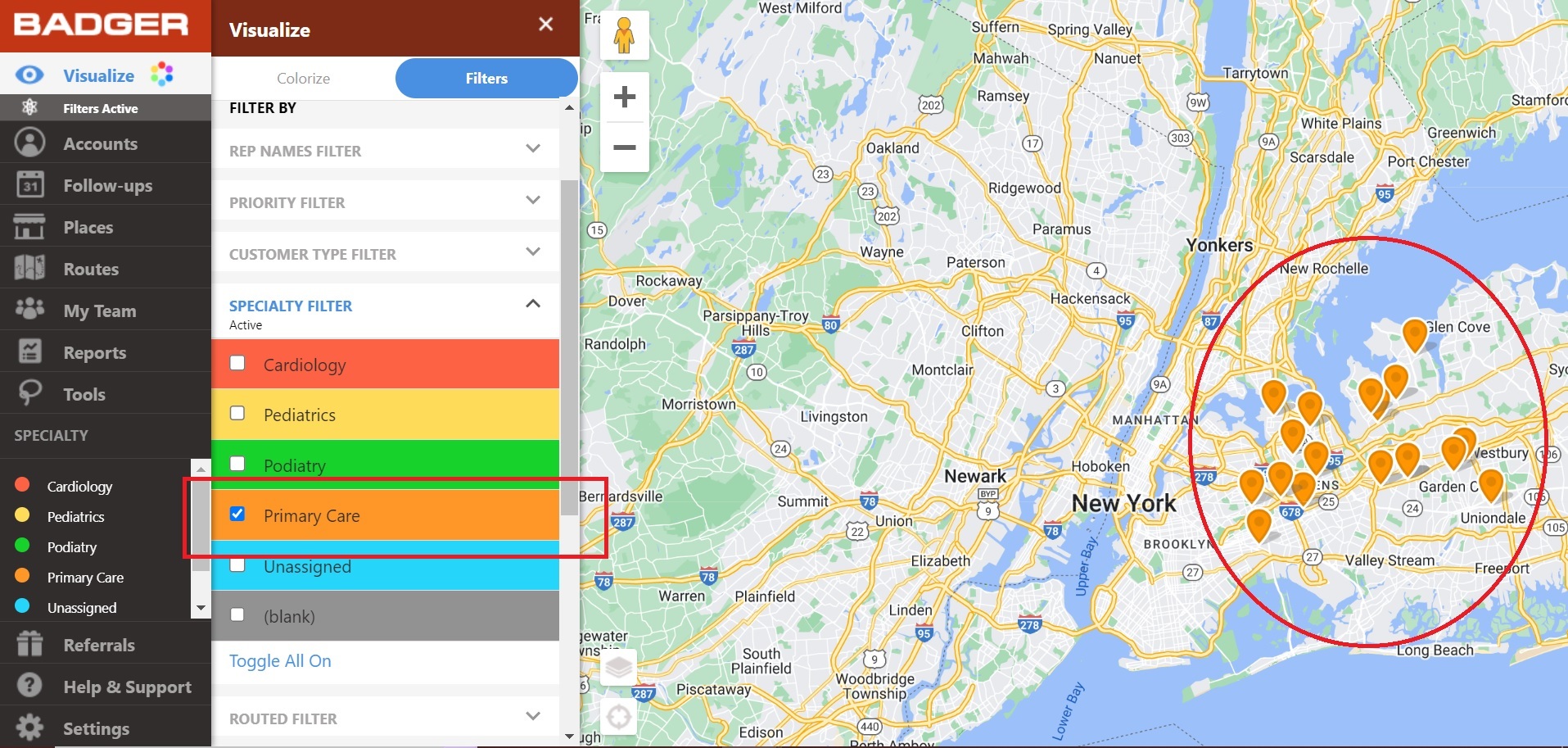Viewport: 1568px width, 748px height.
Task: Open the Accounts menu item label
Action: point(101,144)
